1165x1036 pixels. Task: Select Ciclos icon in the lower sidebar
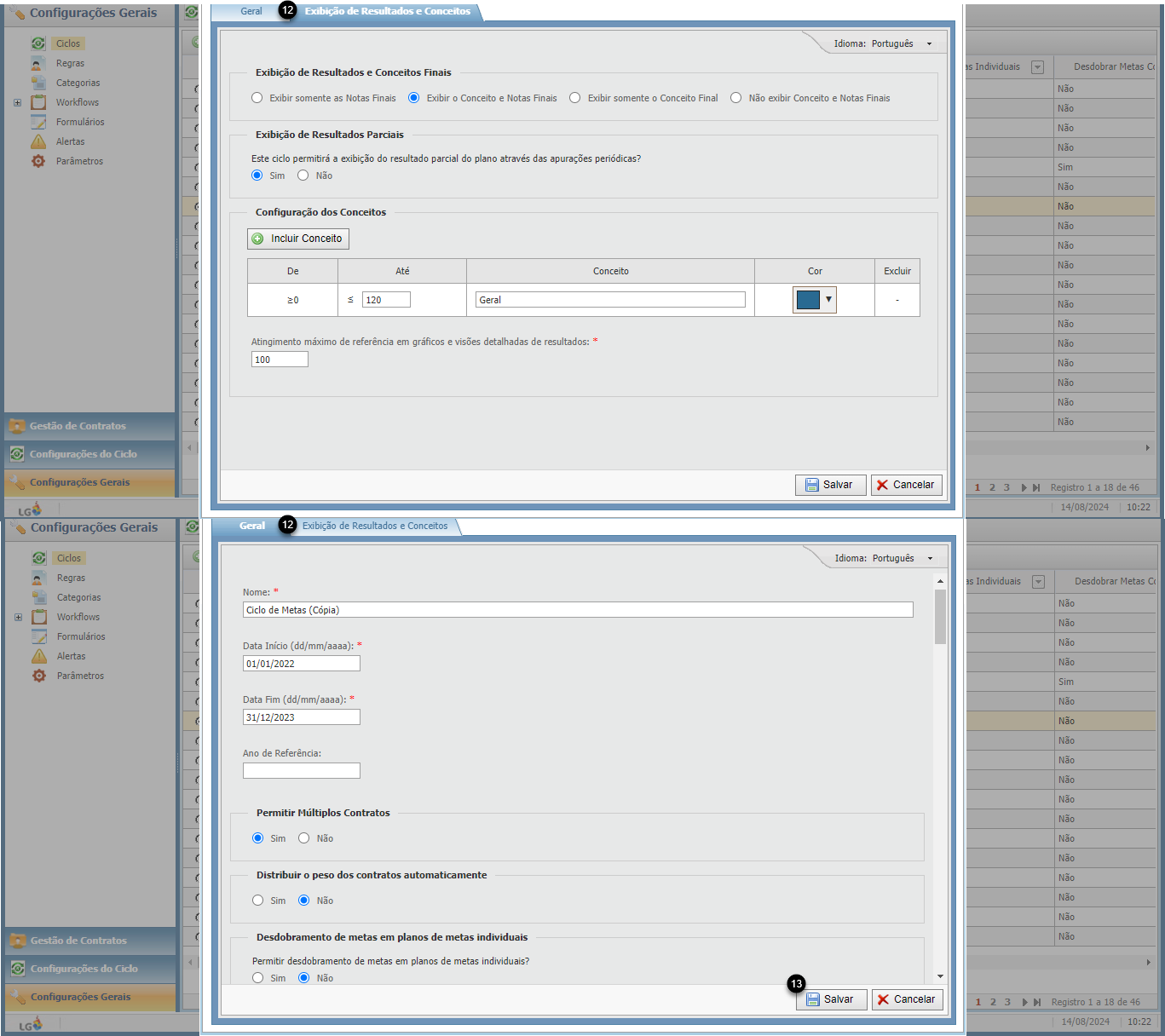[39, 558]
